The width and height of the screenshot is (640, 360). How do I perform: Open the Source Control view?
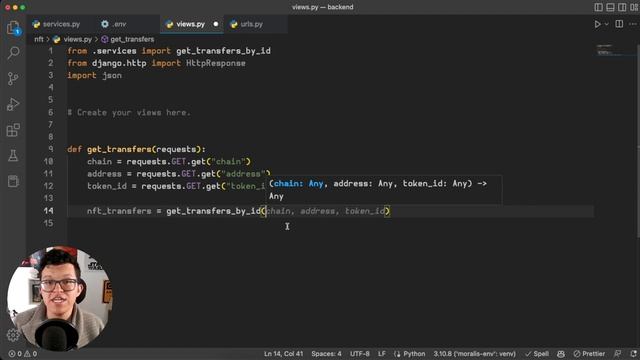click(13, 78)
